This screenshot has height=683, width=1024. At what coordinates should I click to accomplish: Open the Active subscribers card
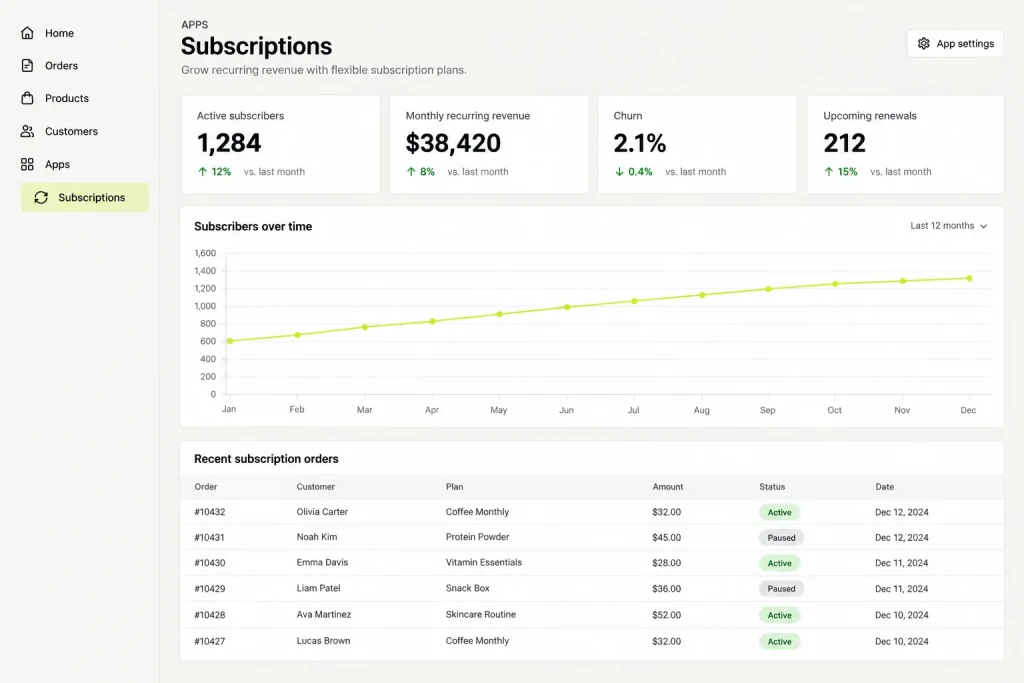(281, 144)
